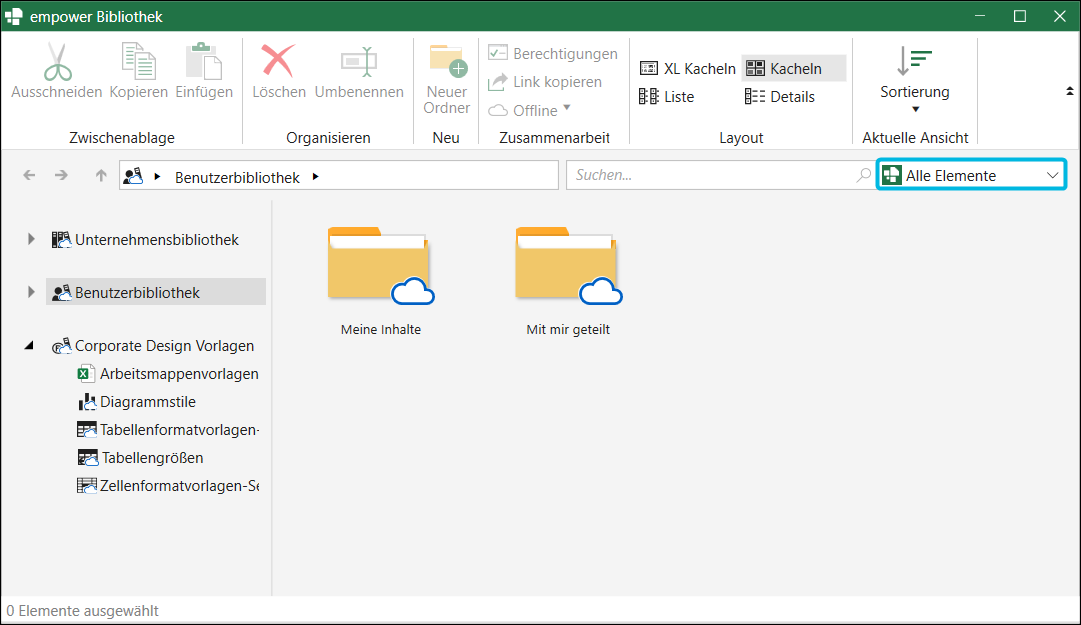The height and width of the screenshot is (625, 1081).
Task: Open Arbeitsmappenvorlagen in the tree
Action: pos(168,373)
